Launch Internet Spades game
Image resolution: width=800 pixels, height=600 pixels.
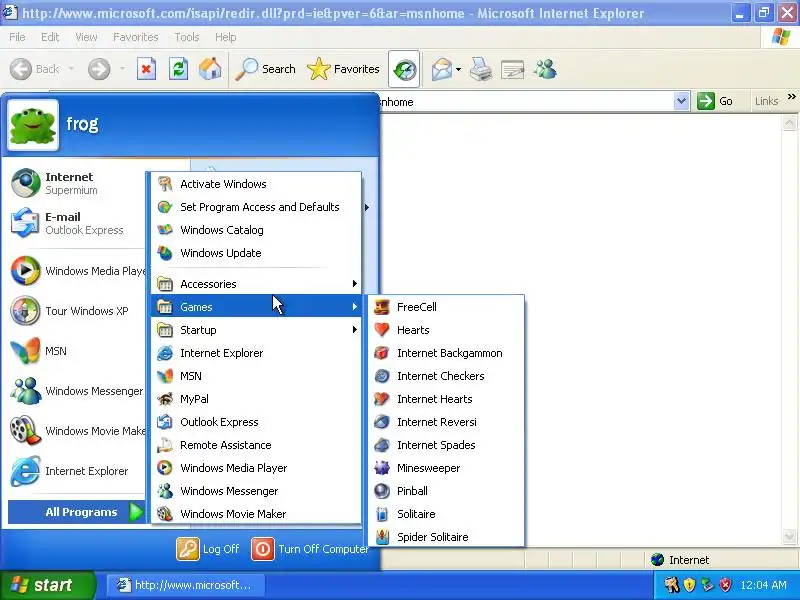pyautogui.click(x=446, y=444)
